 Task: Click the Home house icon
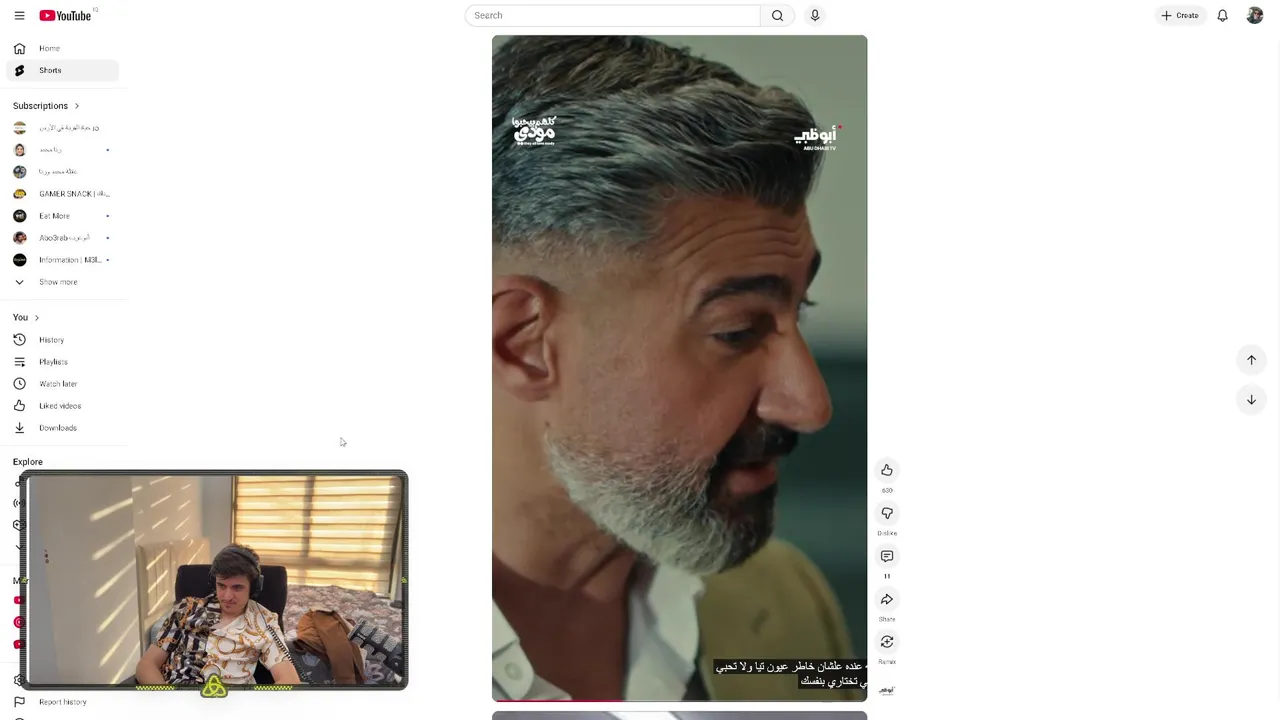[x=19, y=48]
